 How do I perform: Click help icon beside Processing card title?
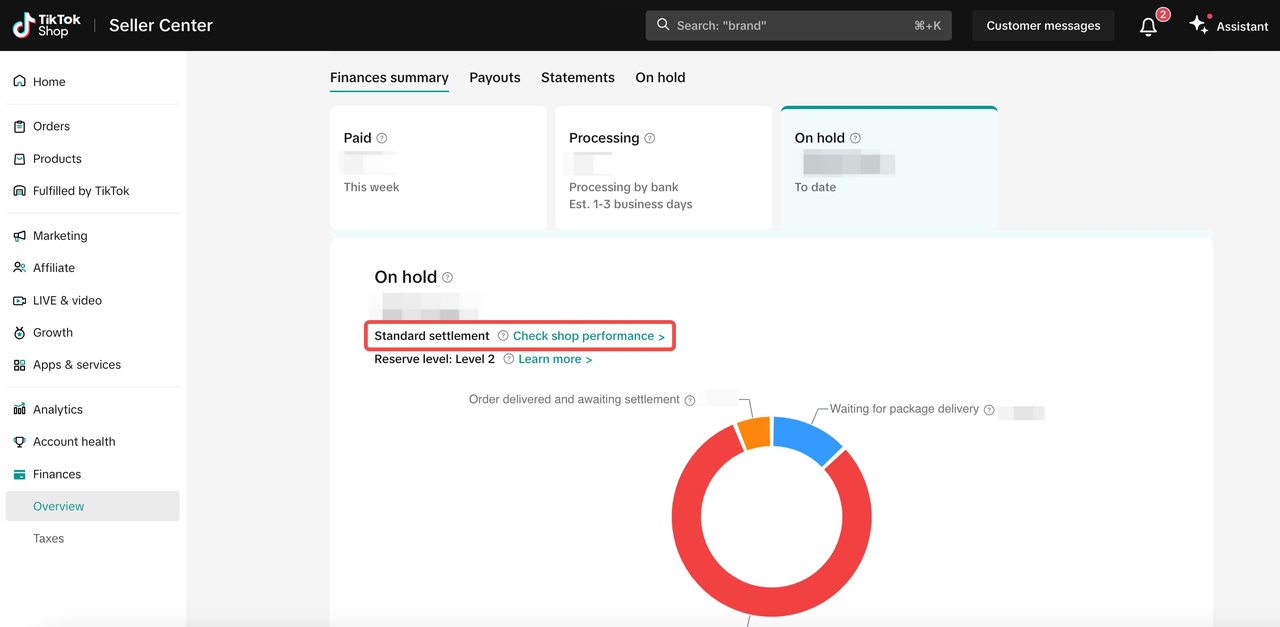pyautogui.click(x=650, y=139)
